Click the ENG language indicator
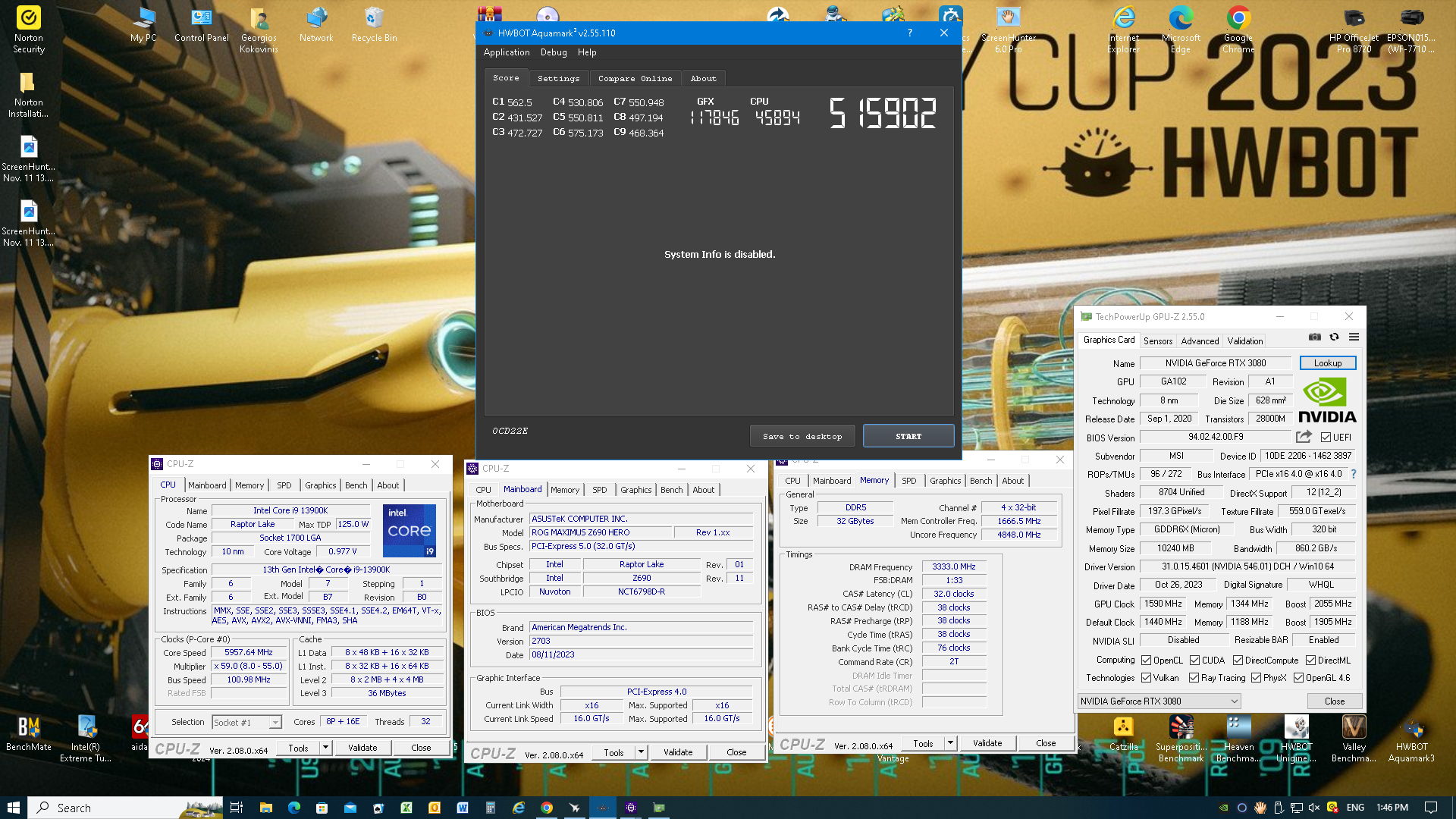This screenshot has width=1456, height=819. click(1355, 808)
